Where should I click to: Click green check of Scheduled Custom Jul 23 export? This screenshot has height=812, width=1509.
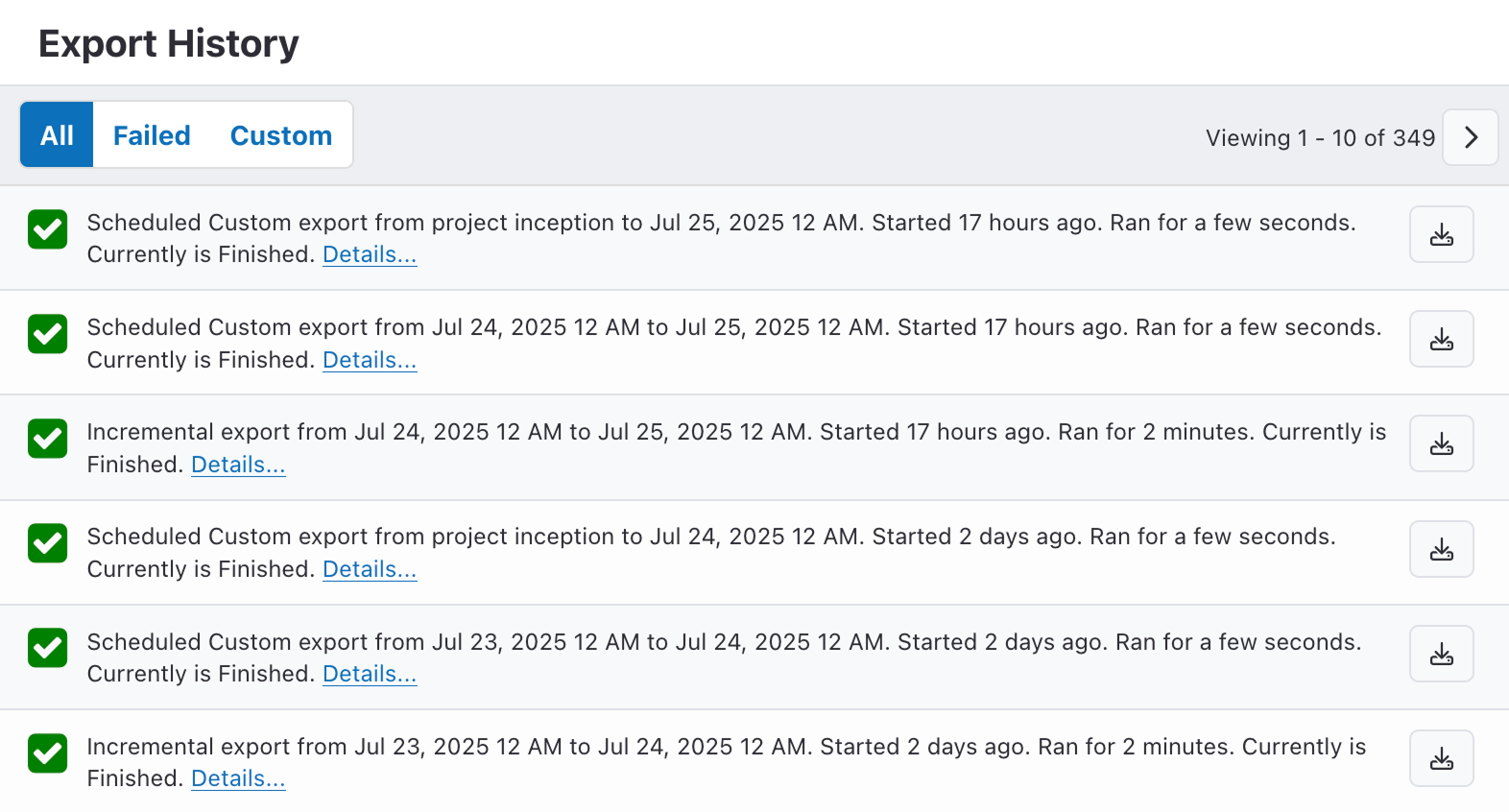pos(48,648)
